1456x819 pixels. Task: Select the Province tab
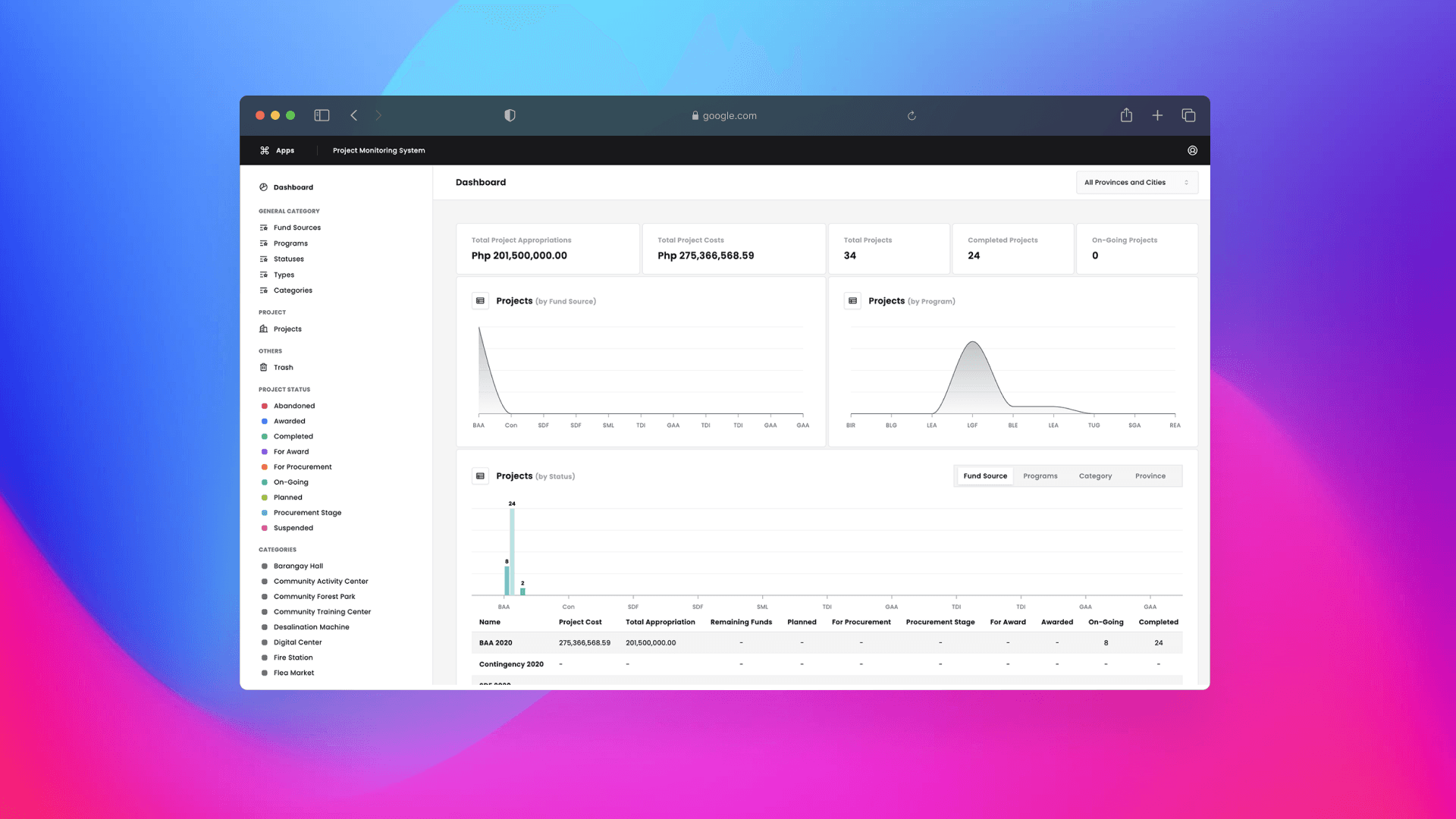[x=1150, y=476]
